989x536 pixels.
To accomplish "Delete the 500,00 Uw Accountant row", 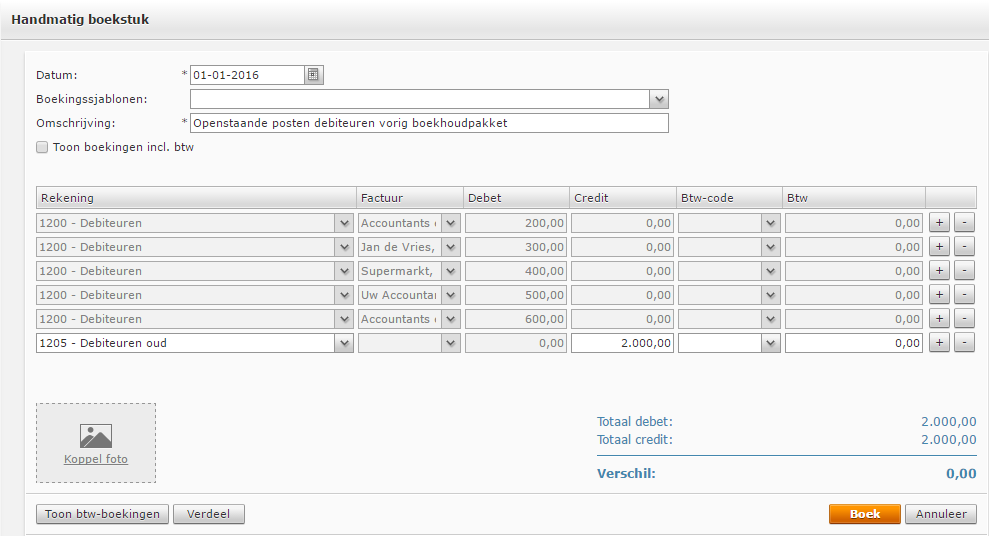I will pyautogui.click(x=964, y=295).
